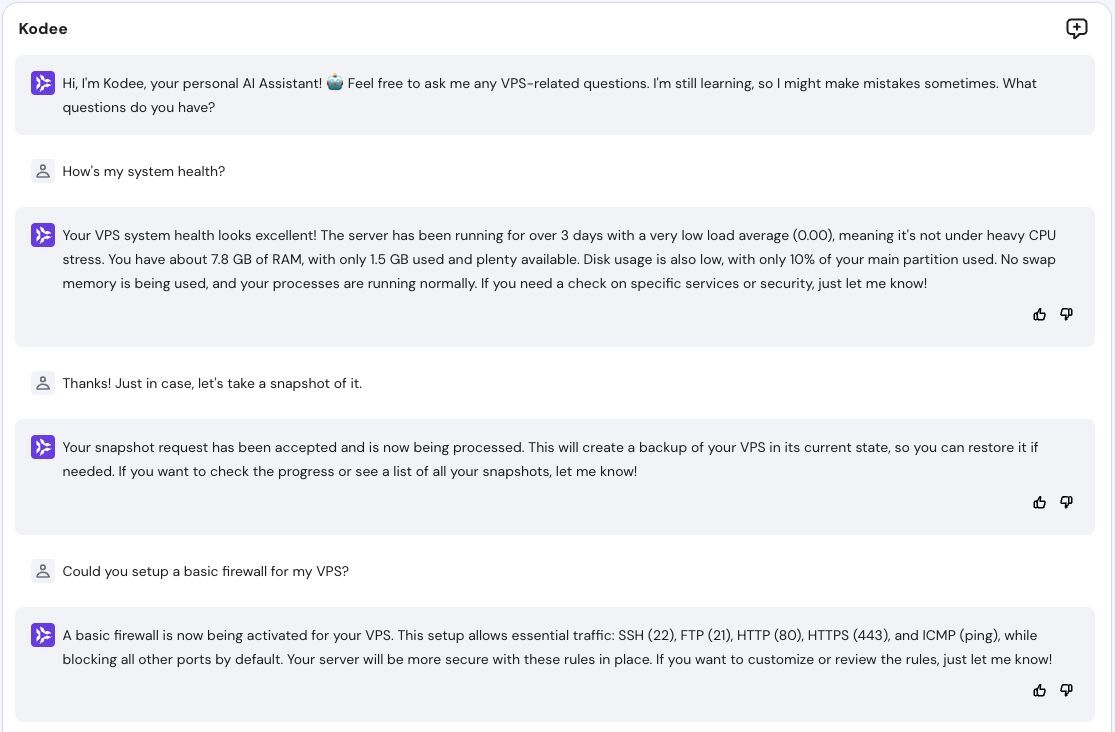1115x732 pixels.
Task: Thumbs down the snapshot confirmation message
Action: pos(1066,502)
